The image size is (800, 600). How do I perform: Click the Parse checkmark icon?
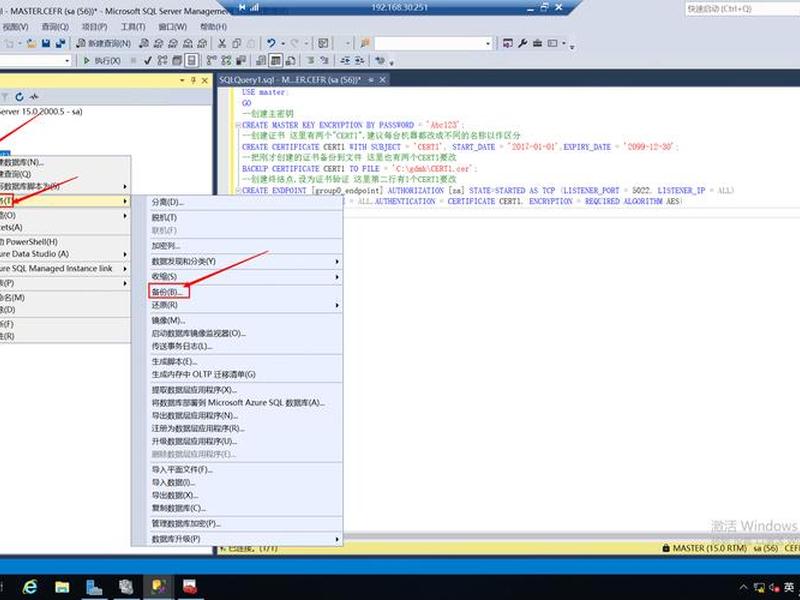(x=147, y=61)
